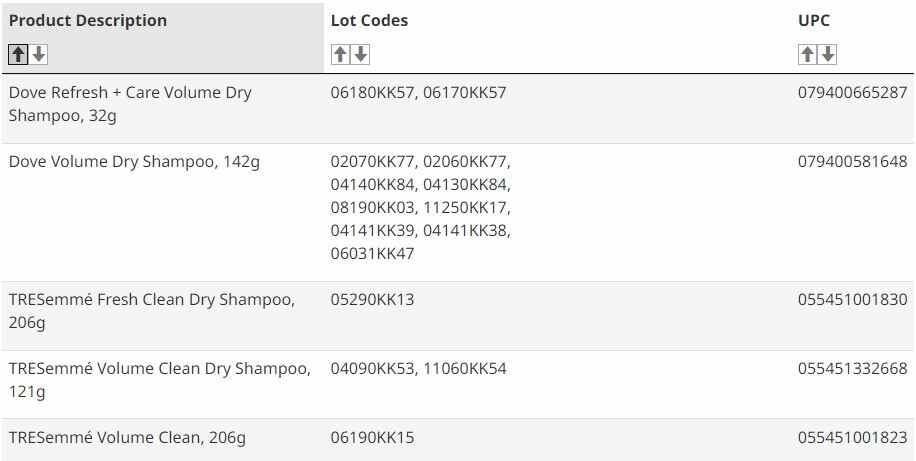Click lot code 05290KK13
The image size is (916, 461).
(372, 300)
